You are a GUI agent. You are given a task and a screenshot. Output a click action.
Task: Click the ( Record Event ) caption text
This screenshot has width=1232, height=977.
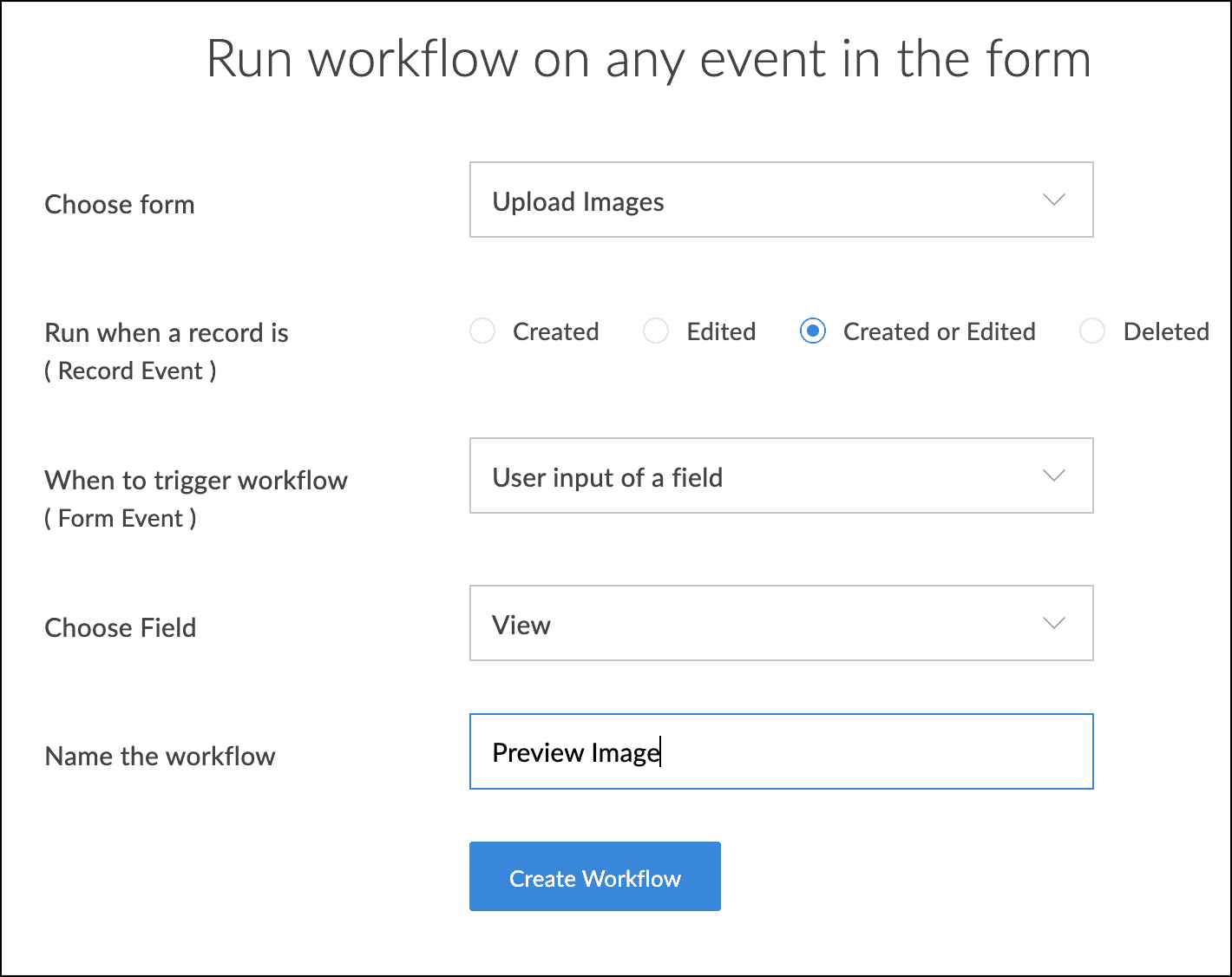(x=130, y=371)
